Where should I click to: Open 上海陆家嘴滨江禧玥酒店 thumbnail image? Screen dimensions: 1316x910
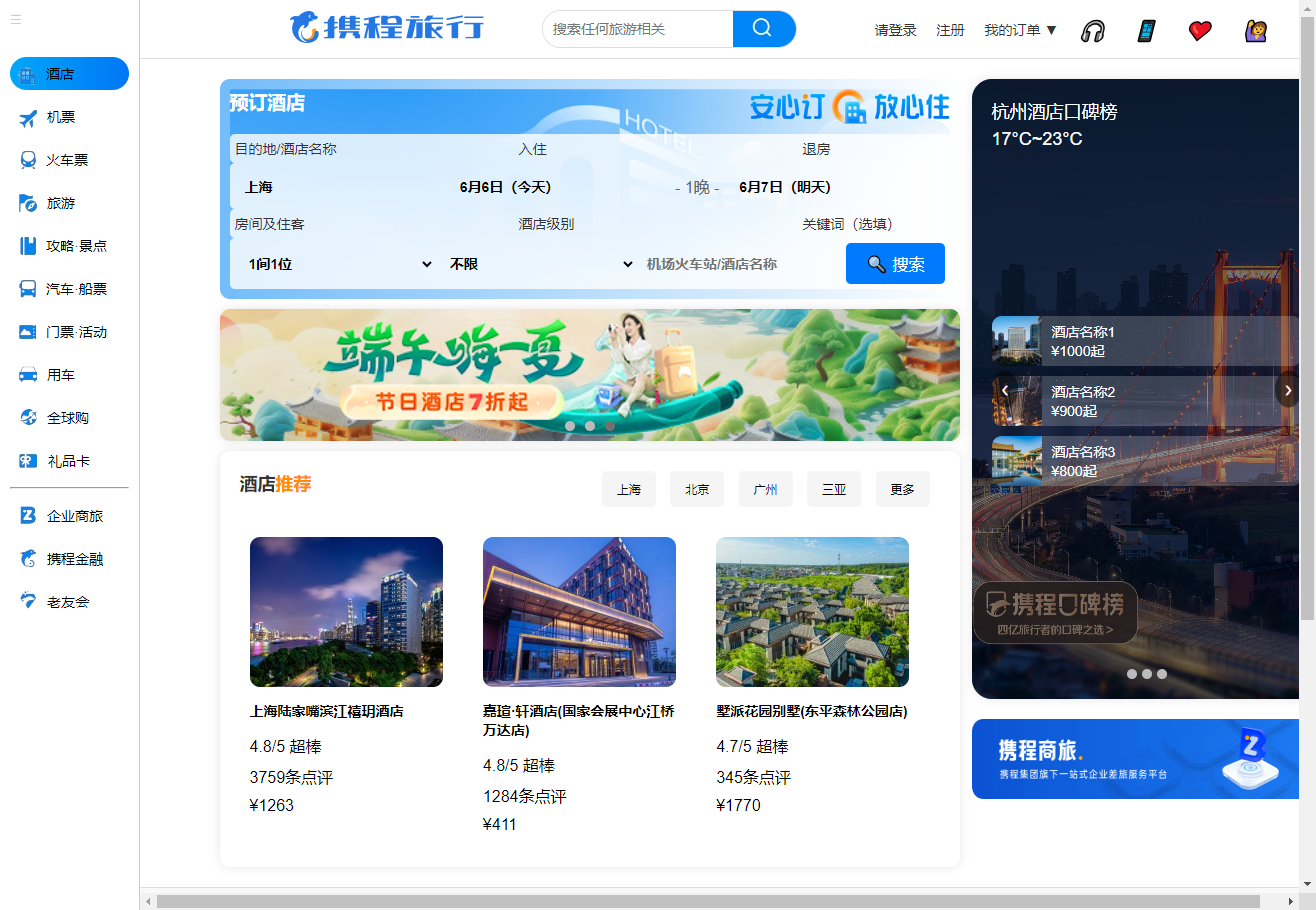[346, 612]
